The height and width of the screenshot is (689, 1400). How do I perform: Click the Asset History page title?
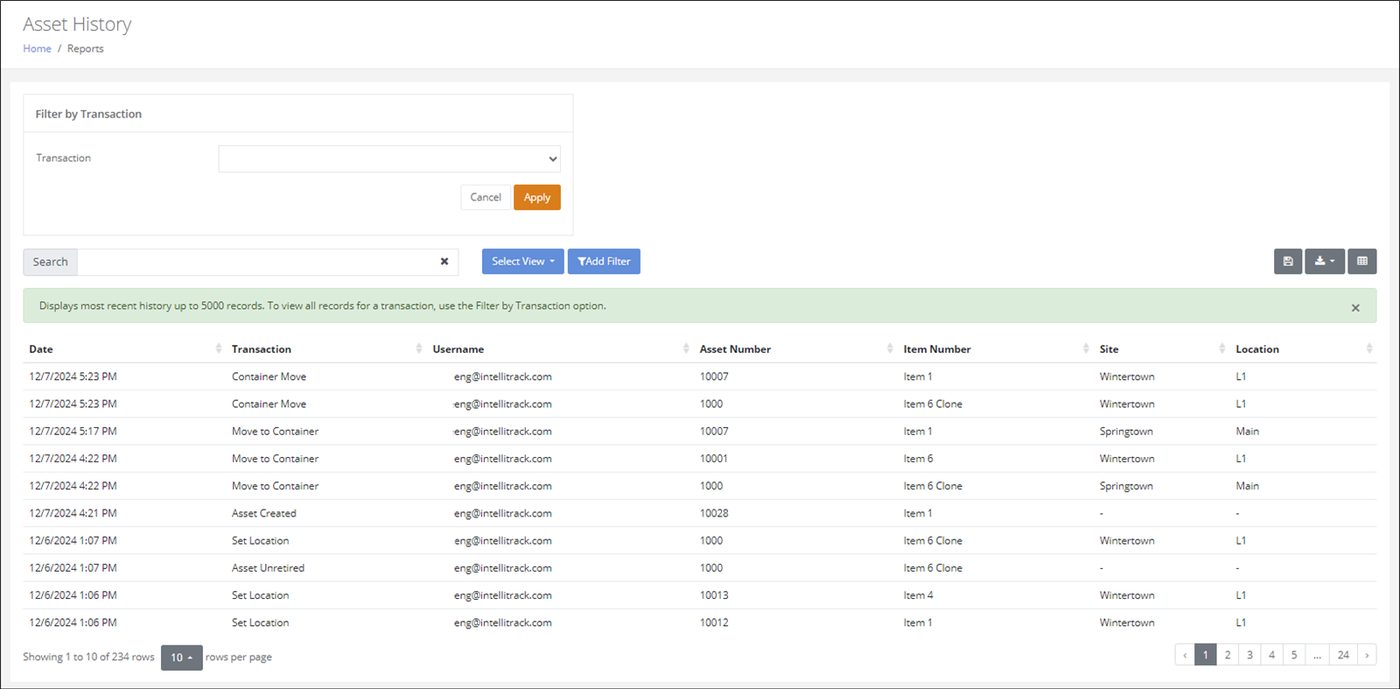coord(77,24)
